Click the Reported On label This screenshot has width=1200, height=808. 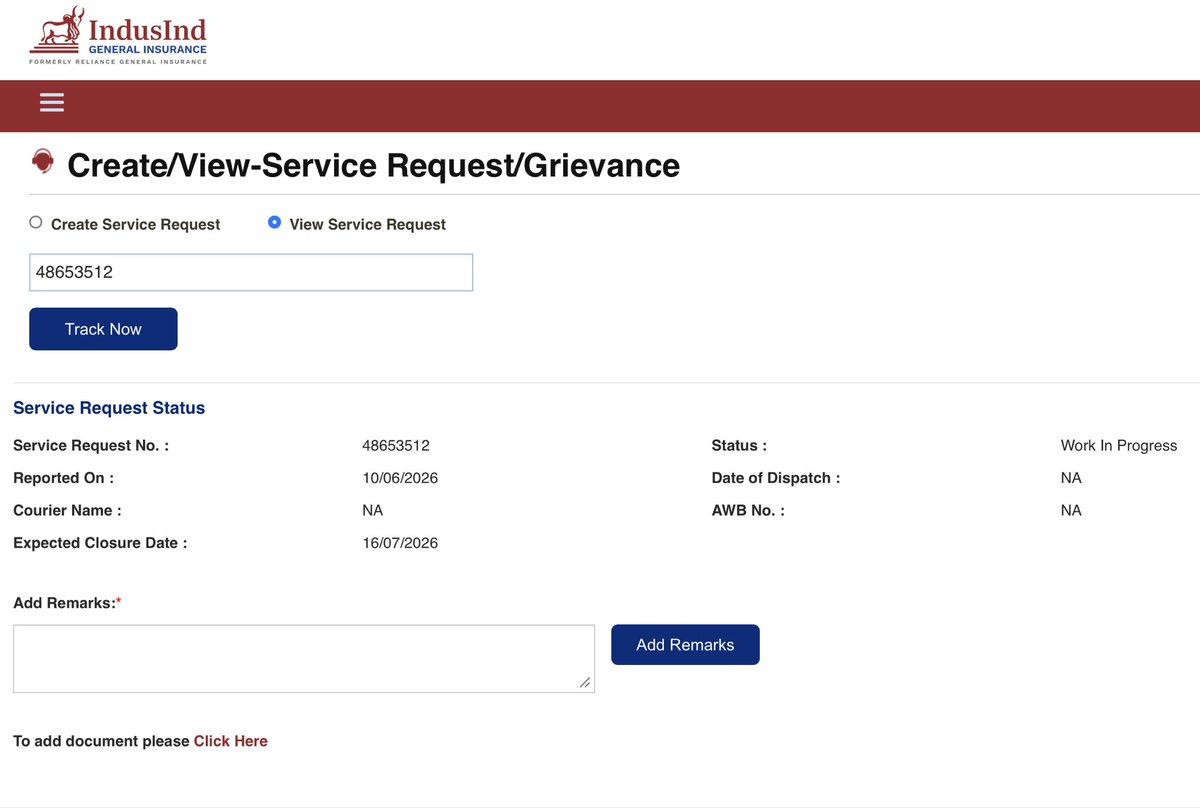63,478
